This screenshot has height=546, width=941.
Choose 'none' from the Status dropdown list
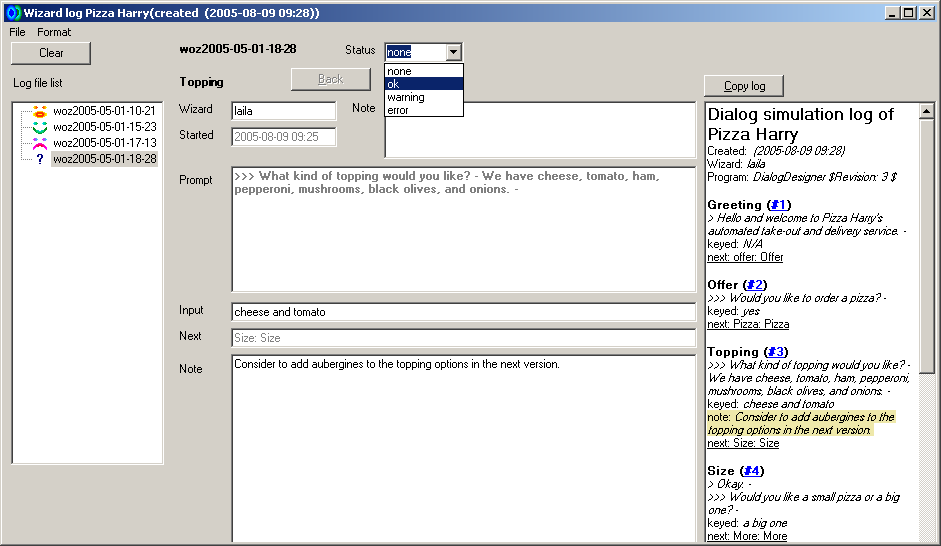(424, 71)
